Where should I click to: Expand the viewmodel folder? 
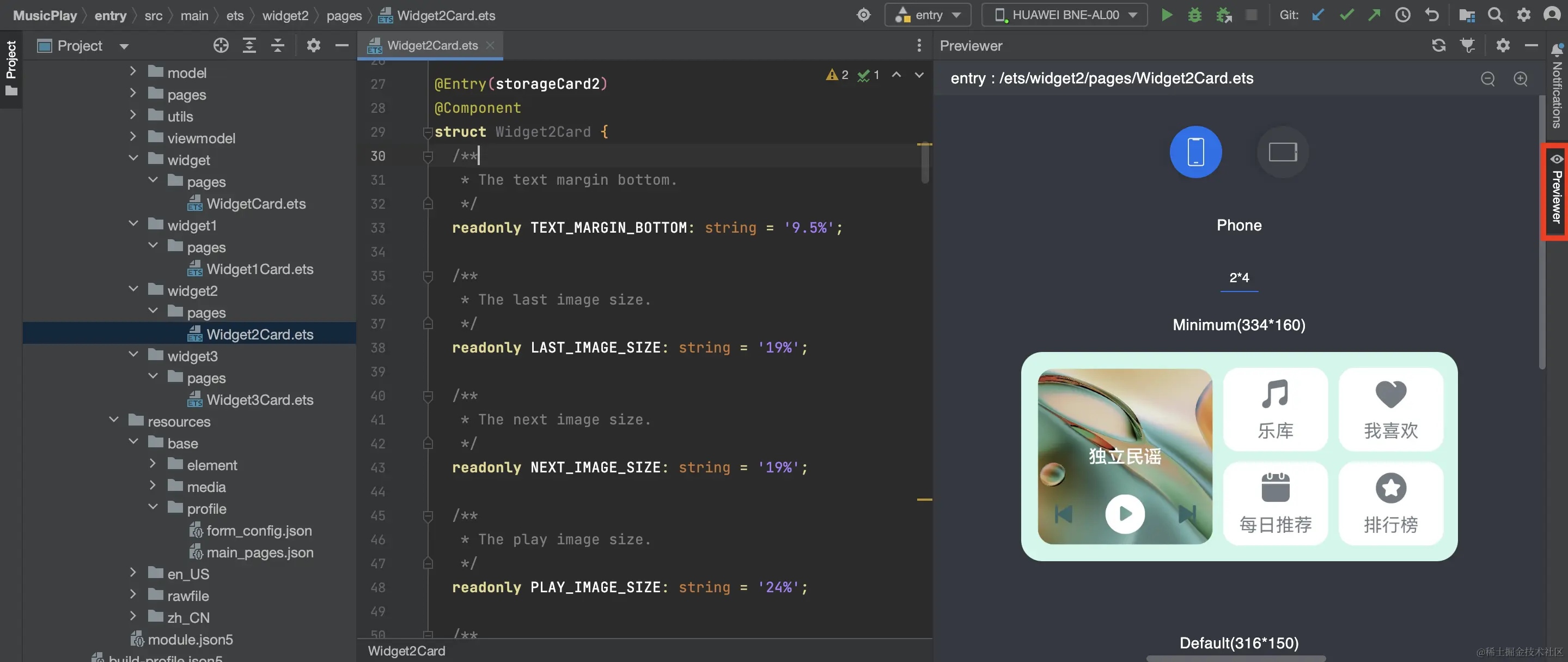tap(133, 138)
